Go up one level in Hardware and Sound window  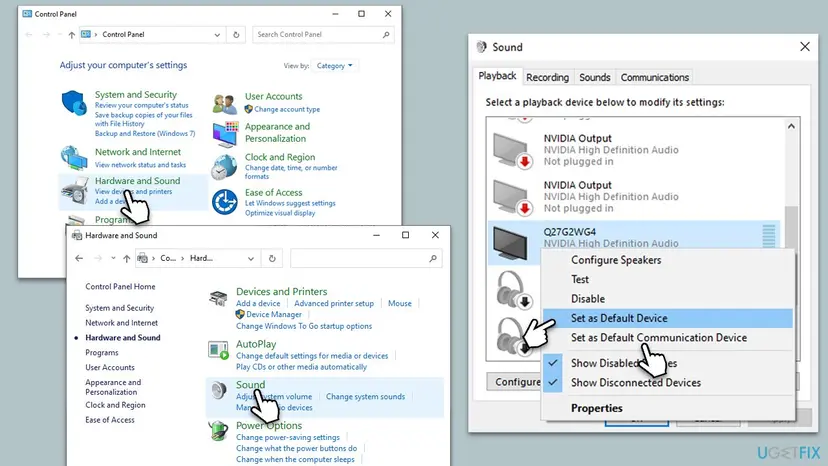126,258
